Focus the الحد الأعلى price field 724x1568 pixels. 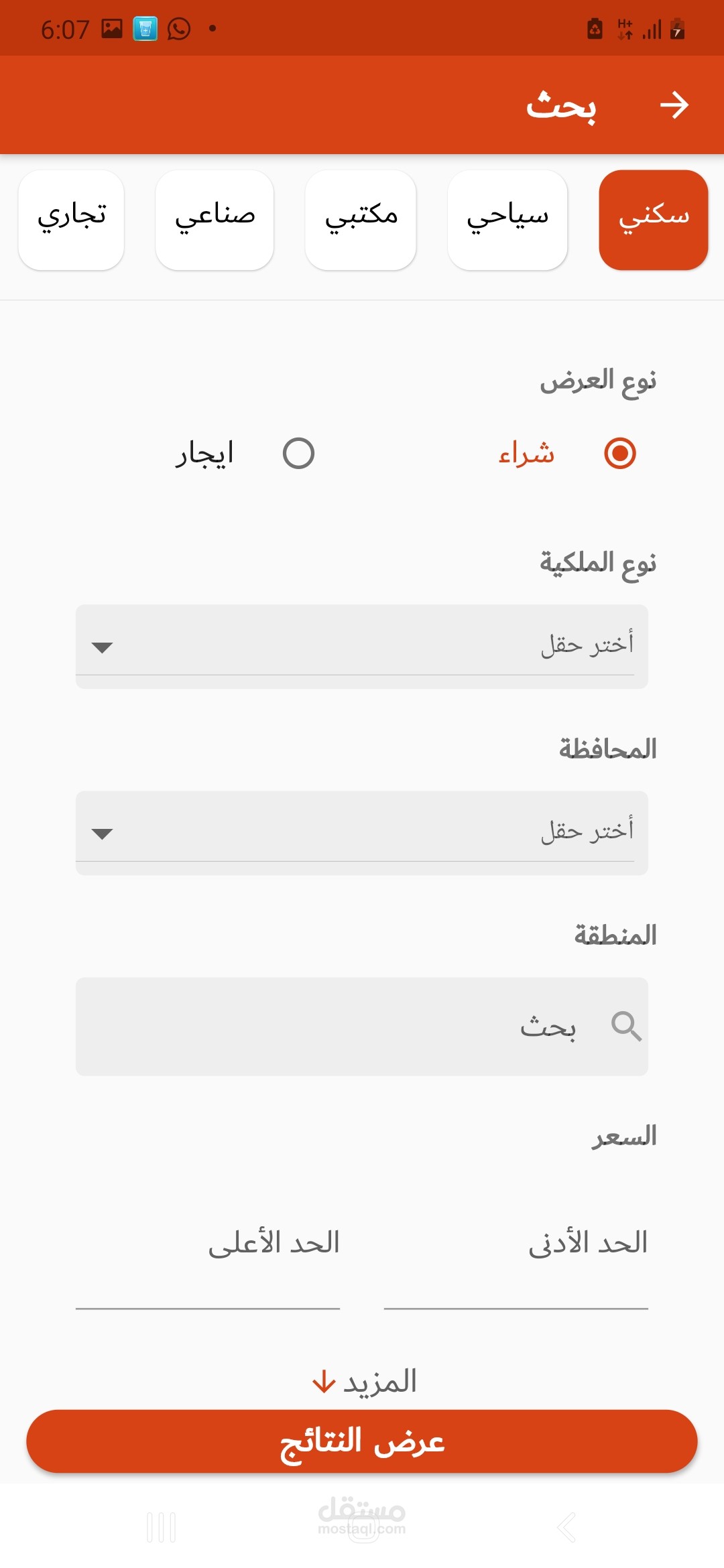tap(208, 1273)
